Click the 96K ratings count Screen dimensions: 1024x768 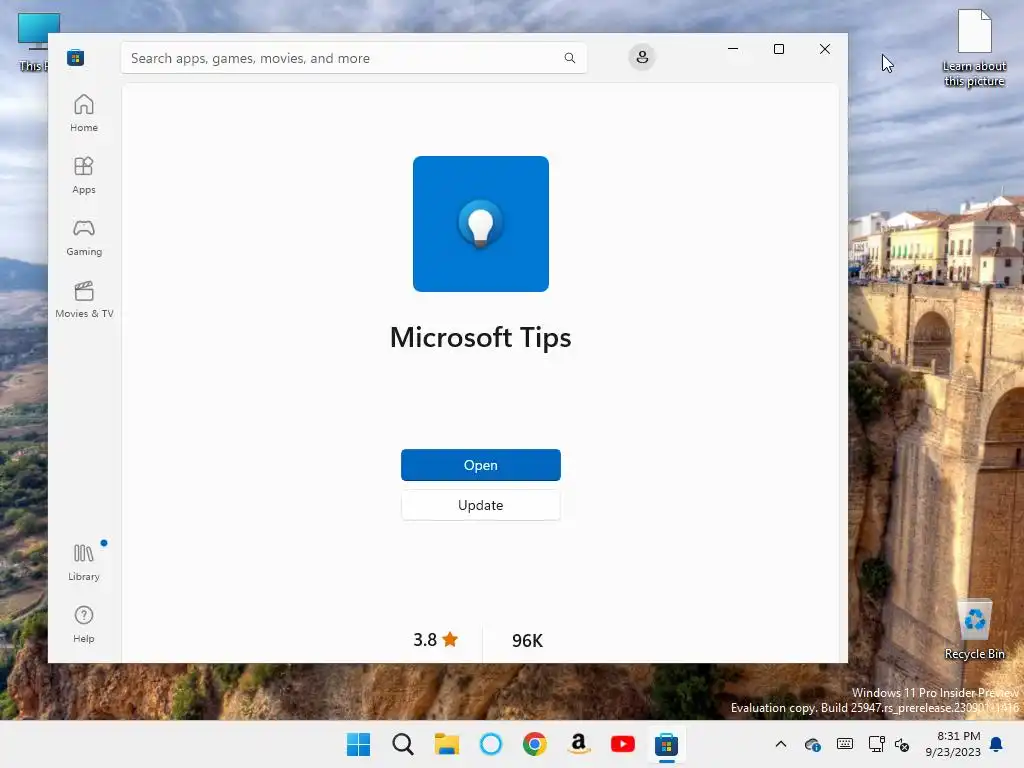(x=527, y=641)
